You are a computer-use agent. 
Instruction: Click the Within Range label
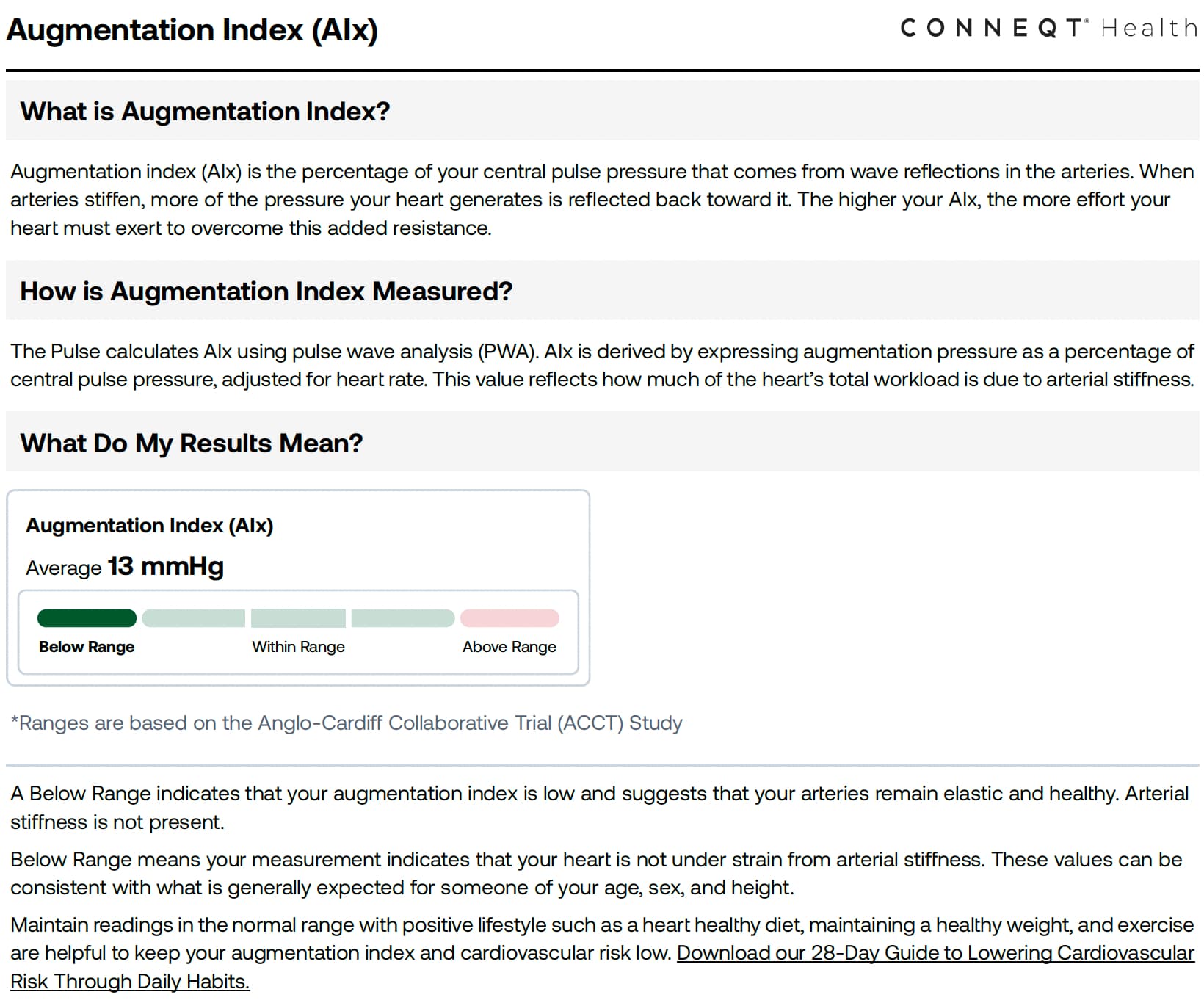298,647
